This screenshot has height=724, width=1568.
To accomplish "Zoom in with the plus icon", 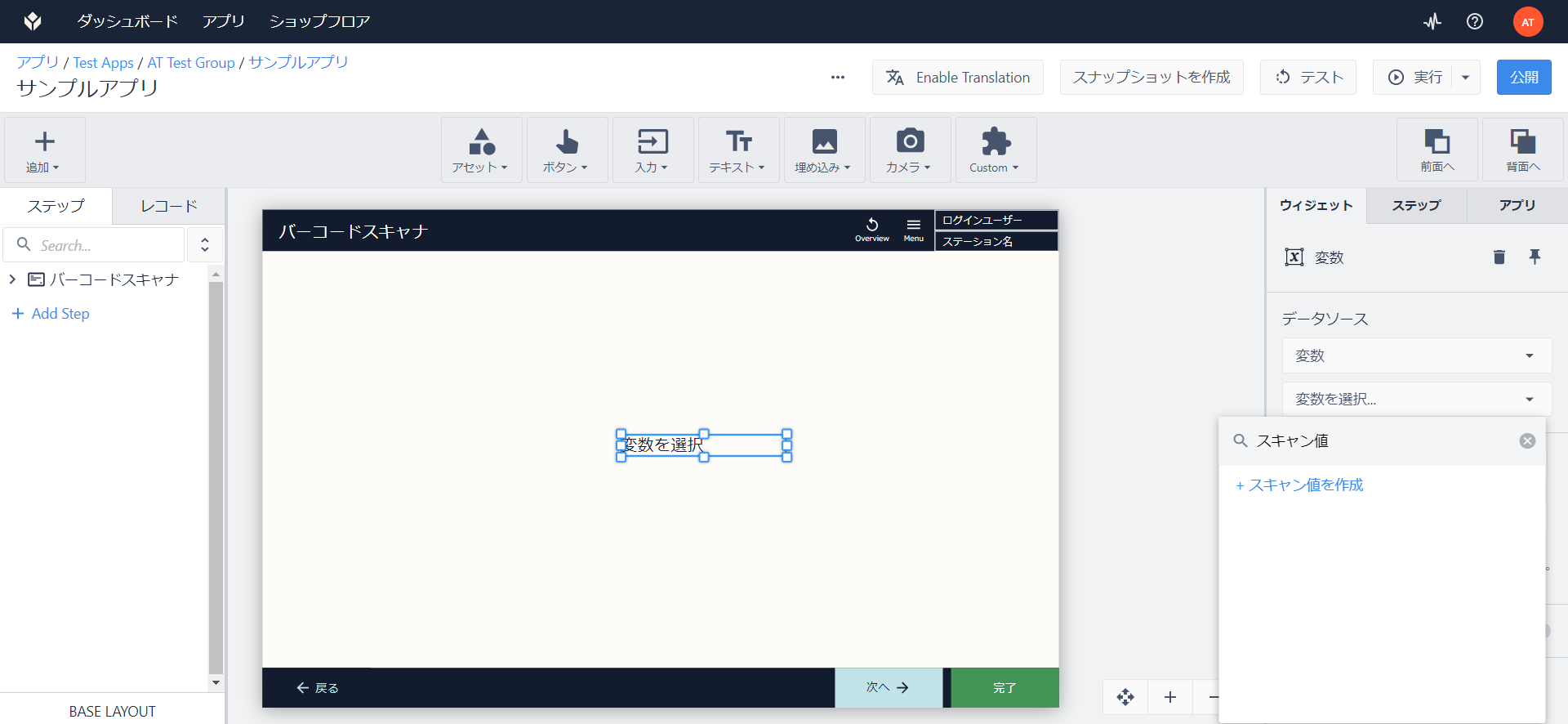I will click(x=1169, y=697).
